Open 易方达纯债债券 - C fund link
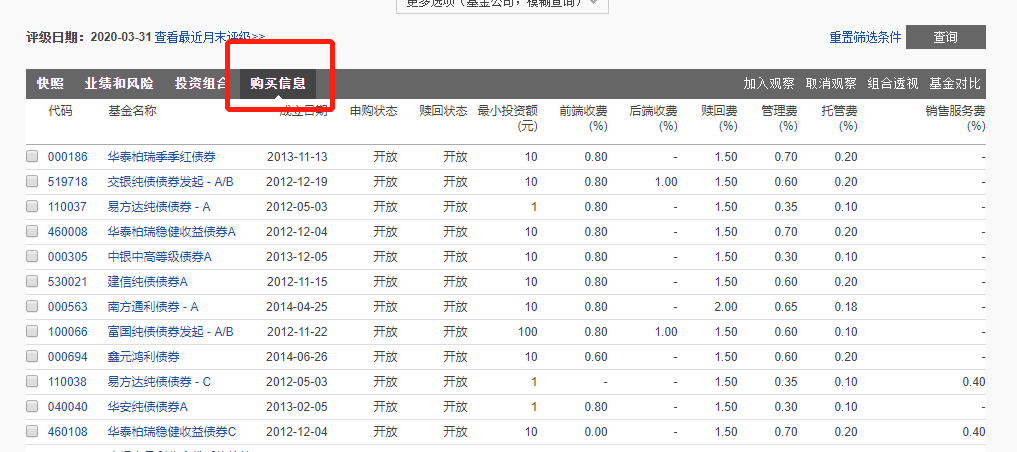This screenshot has width=1017, height=452. (x=159, y=382)
